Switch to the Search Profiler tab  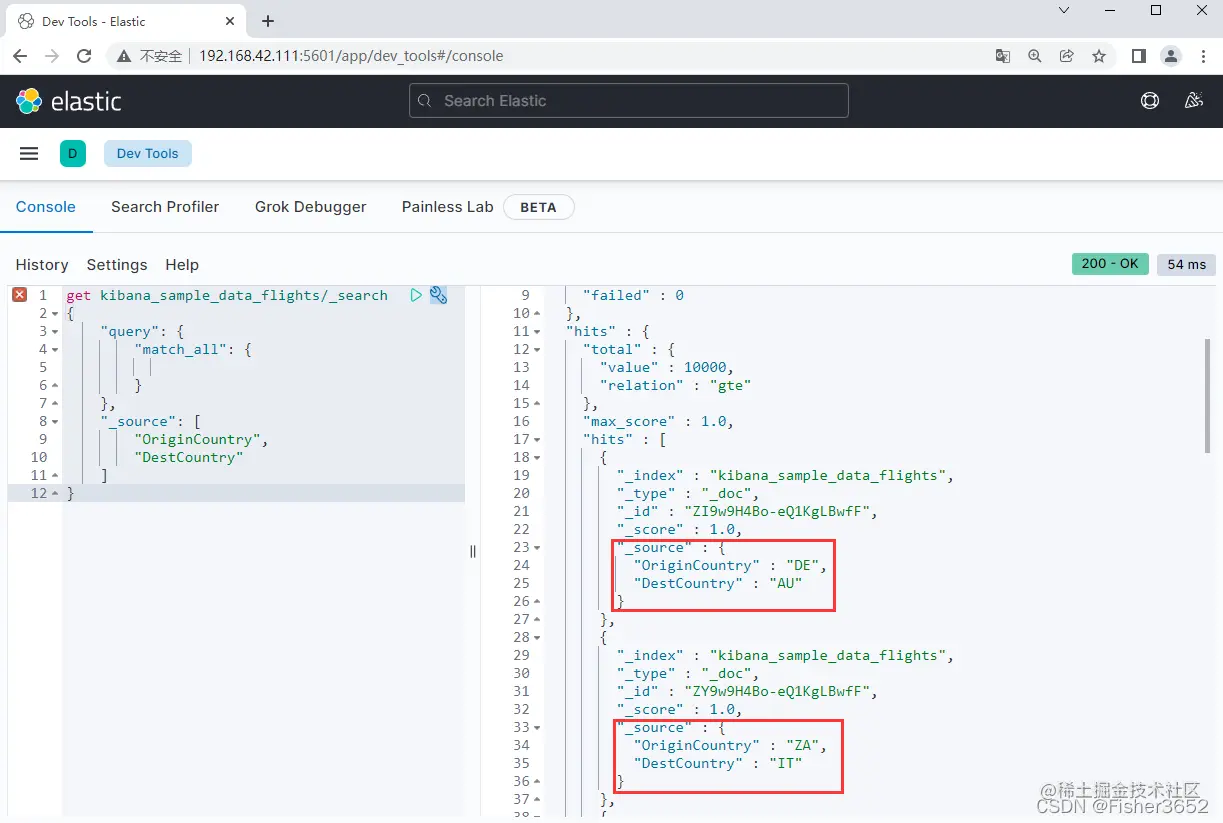(x=165, y=207)
